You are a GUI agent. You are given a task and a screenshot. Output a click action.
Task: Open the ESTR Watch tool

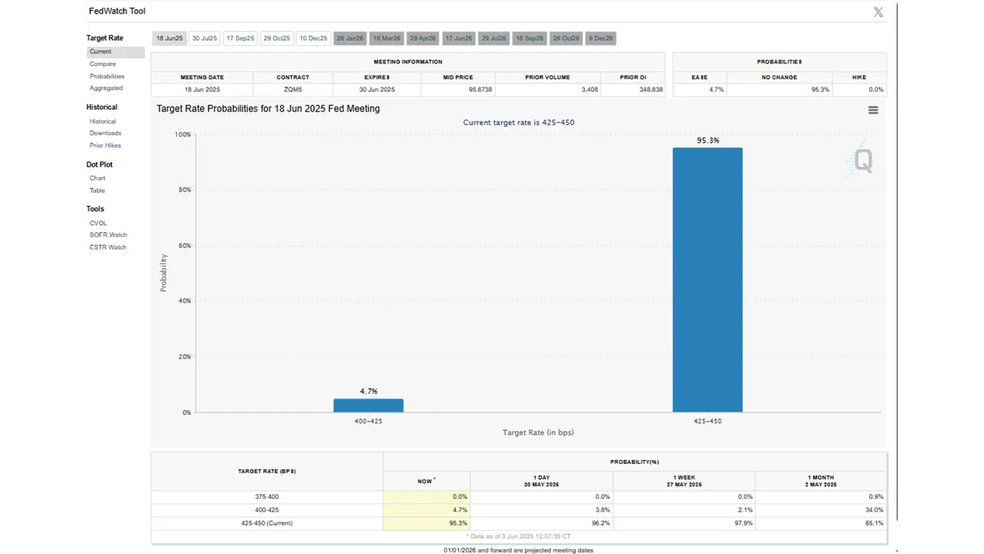click(x=108, y=247)
